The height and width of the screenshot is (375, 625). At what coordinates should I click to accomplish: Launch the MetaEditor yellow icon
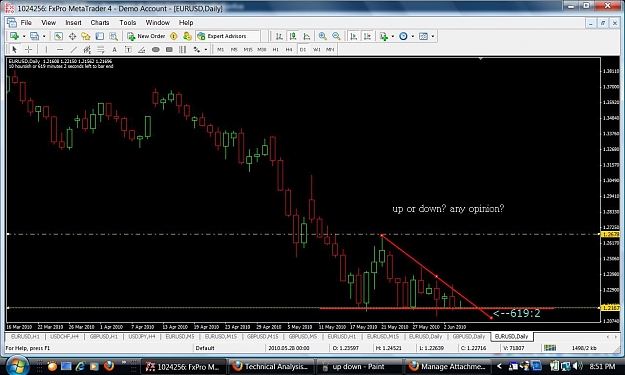[x=174, y=36]
